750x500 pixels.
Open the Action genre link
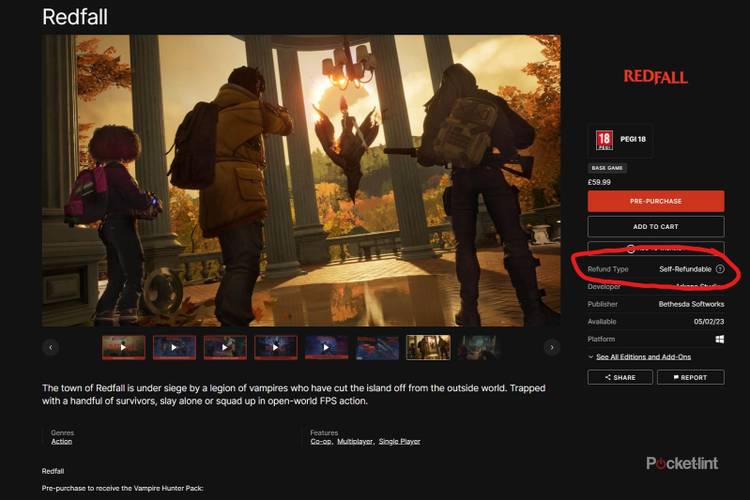pos(61,441)
